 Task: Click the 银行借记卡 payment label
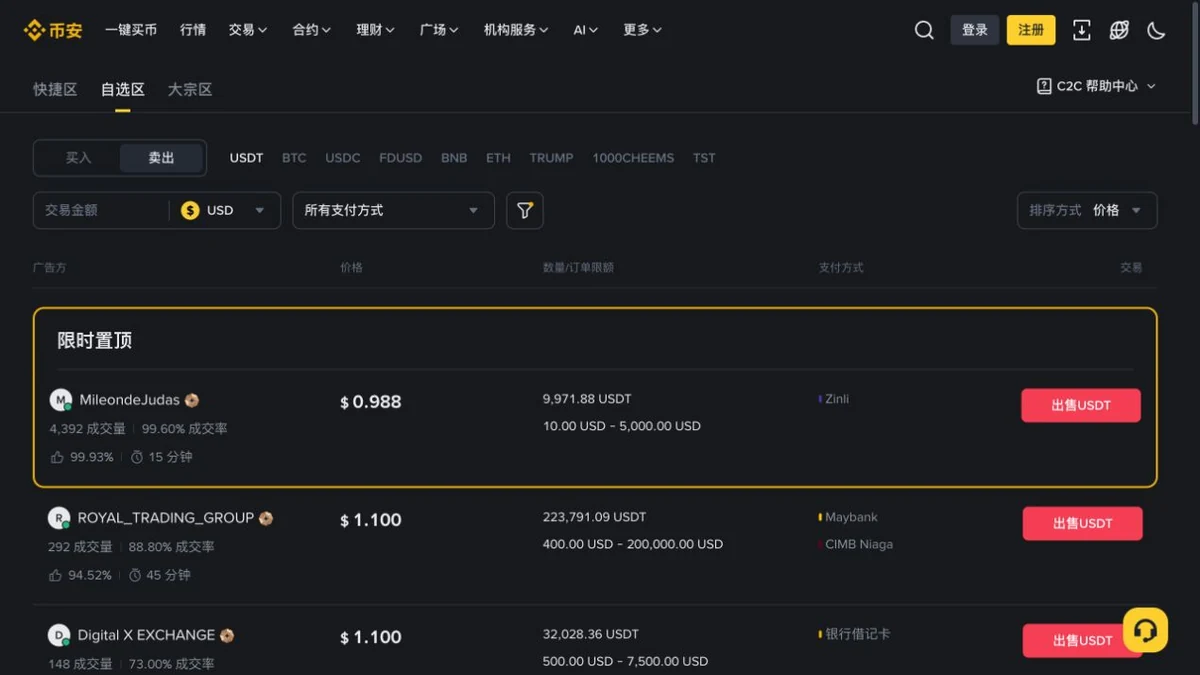click(857, 634)
